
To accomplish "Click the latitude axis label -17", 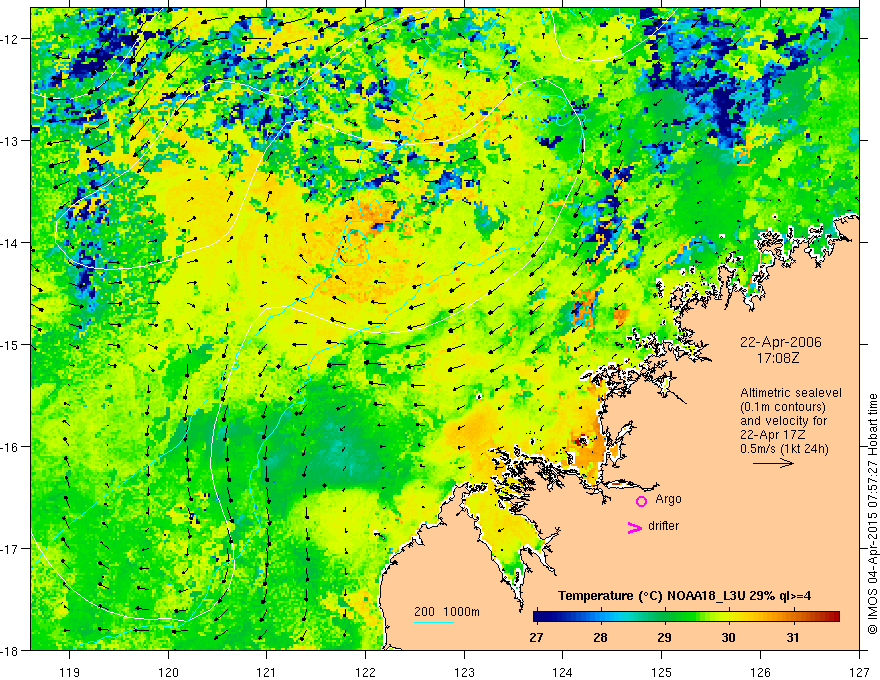I will (11, 549).
